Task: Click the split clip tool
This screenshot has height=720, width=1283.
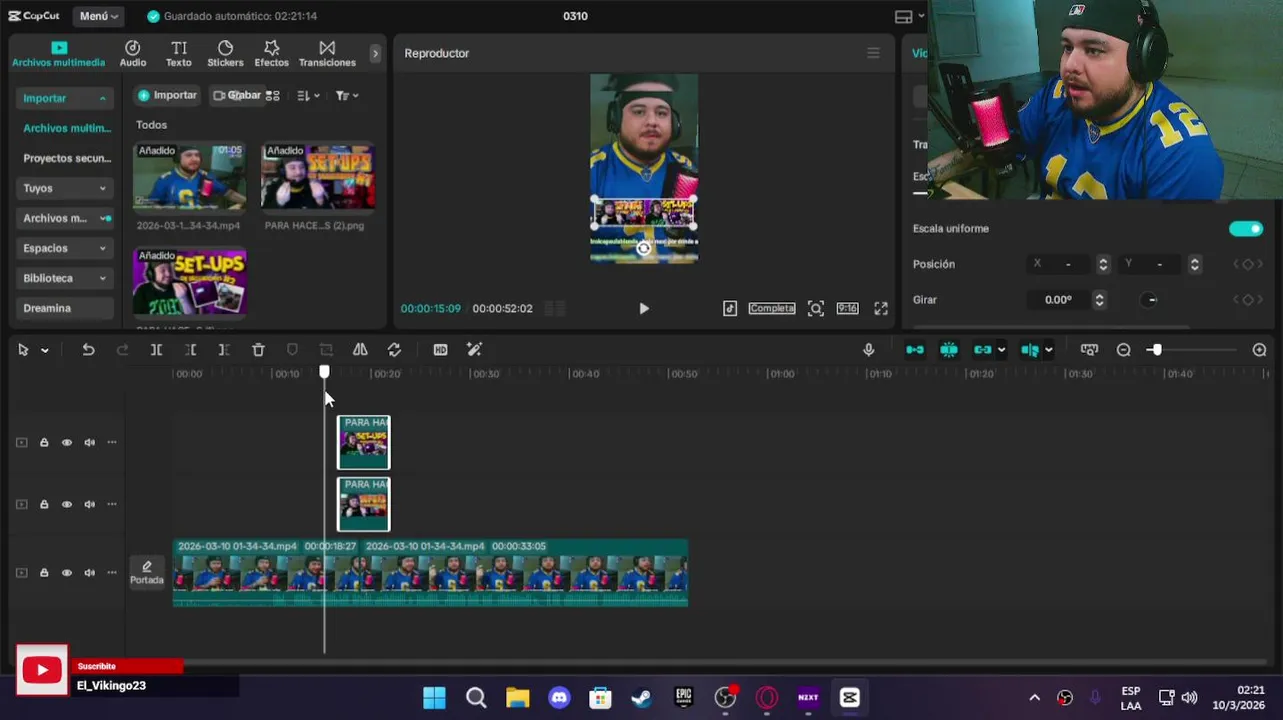Action: click(x=156, y=350)
